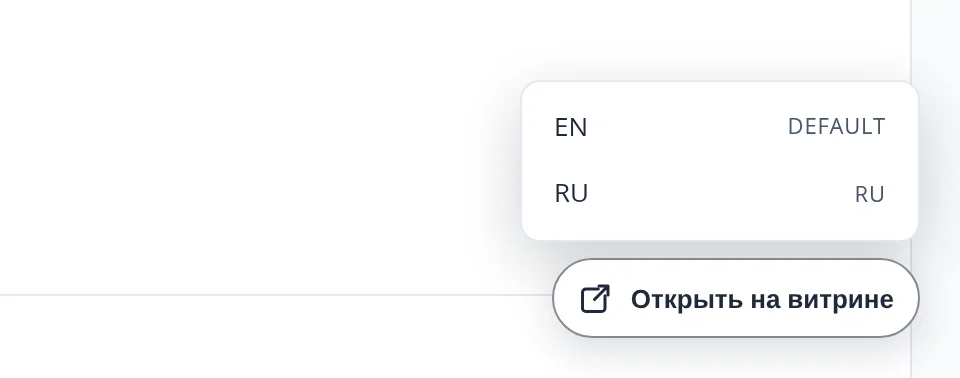Click the Открыть на витрине button
The width and height of the screenshot is (960, 378).
(735, 298)
